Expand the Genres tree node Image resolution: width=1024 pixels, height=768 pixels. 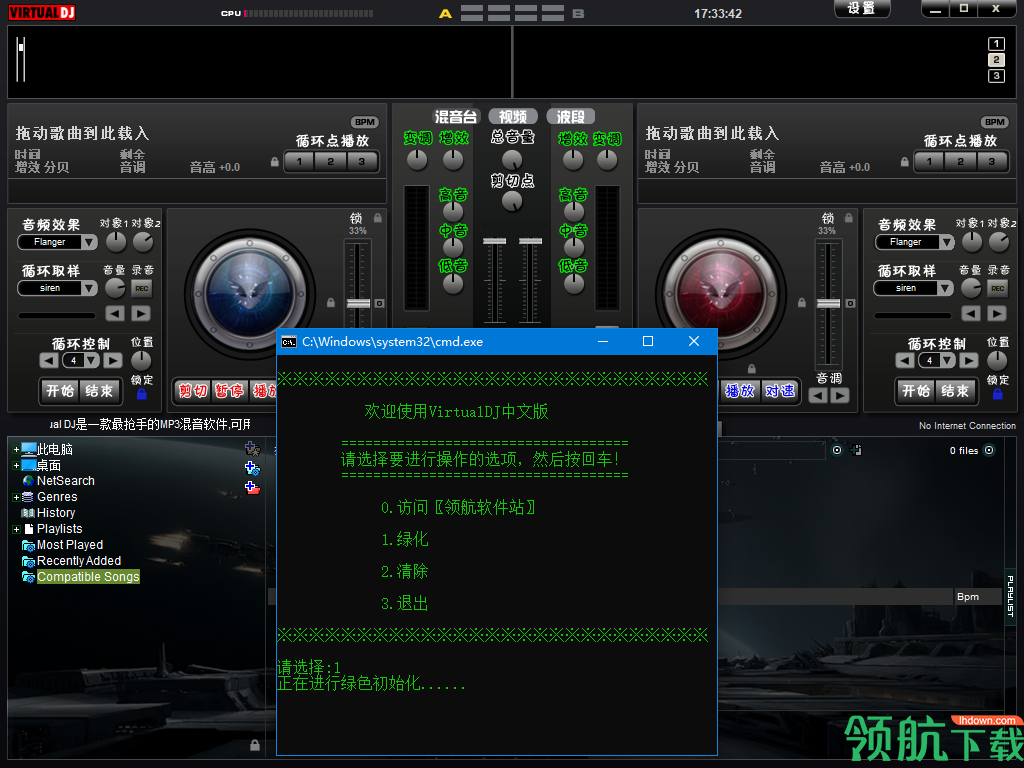point(16,498)
